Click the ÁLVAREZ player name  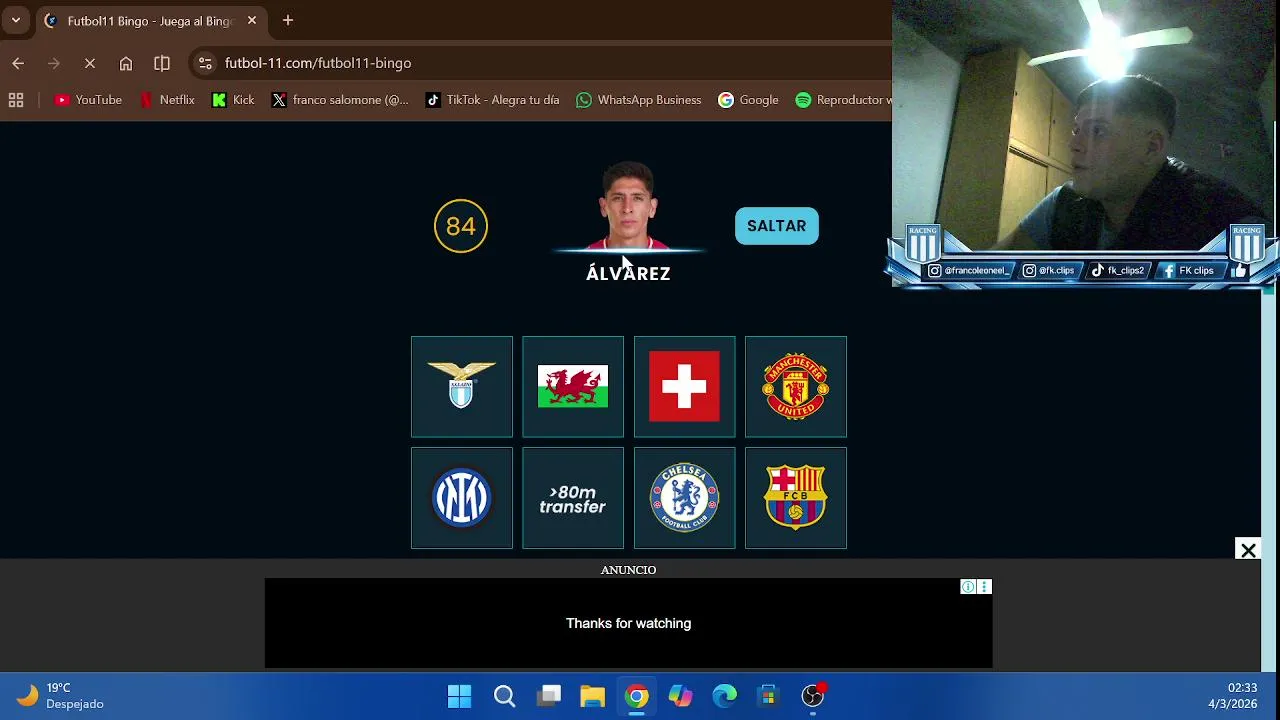tap(628, 273)
